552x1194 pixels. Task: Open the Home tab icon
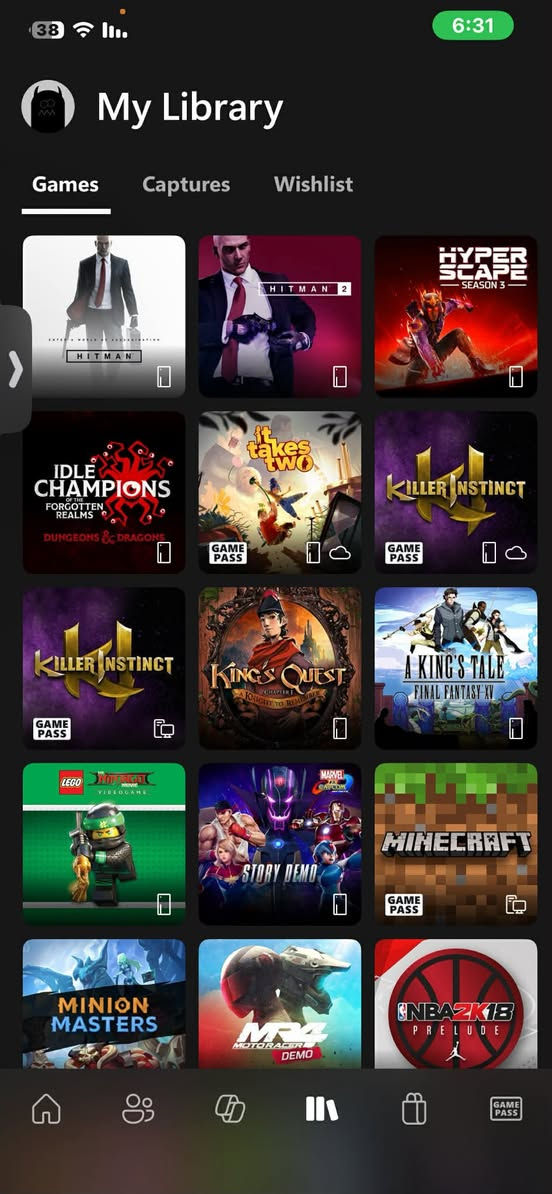[46, 1109]
